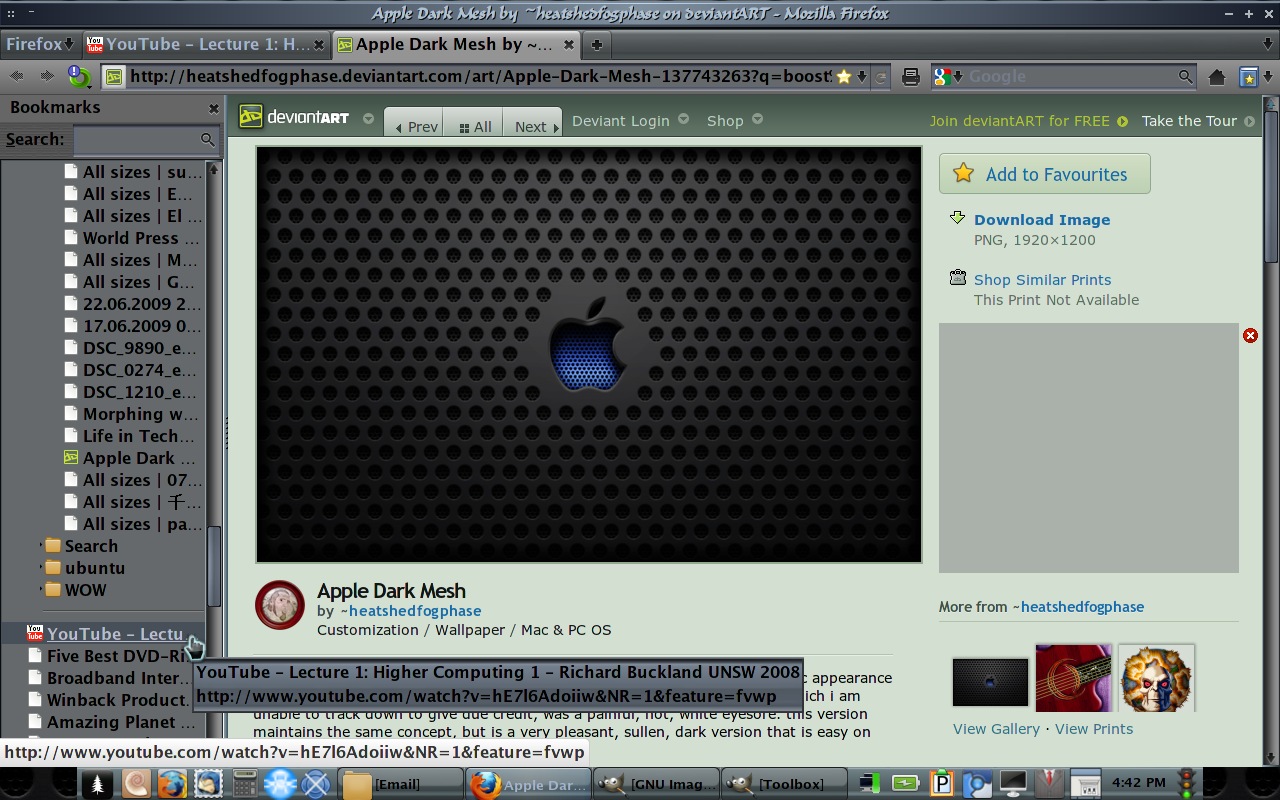
Task: Close the advertisement with red X
Action: point(1250,335)
